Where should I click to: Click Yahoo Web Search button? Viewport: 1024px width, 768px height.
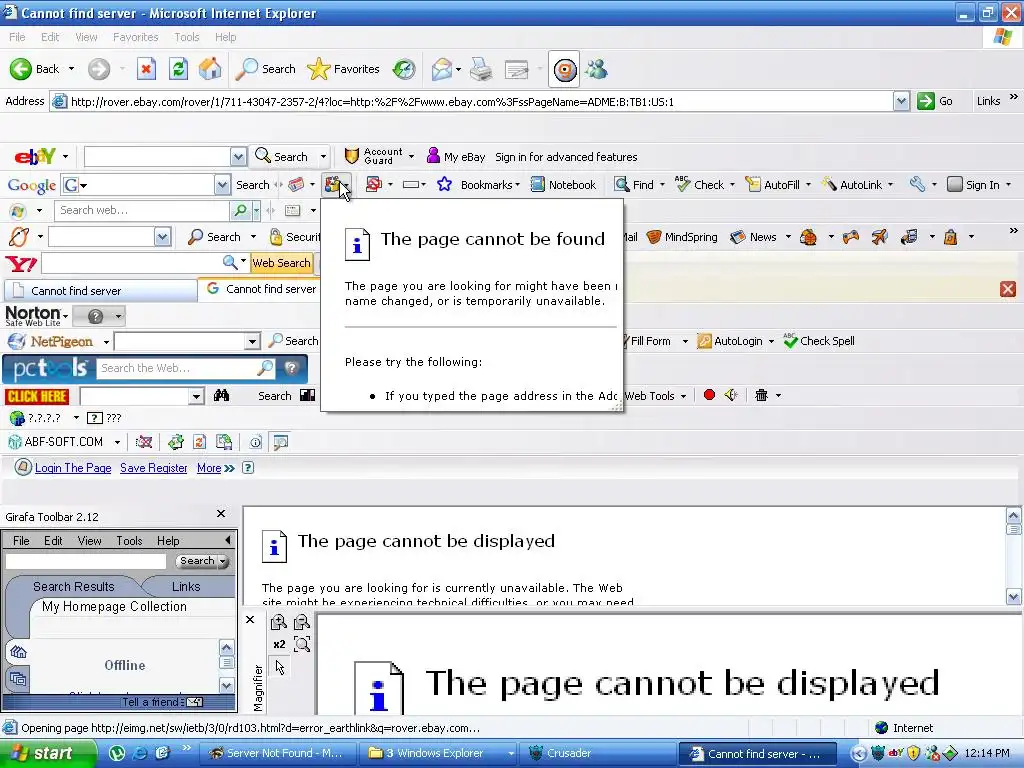coord(281,263)
